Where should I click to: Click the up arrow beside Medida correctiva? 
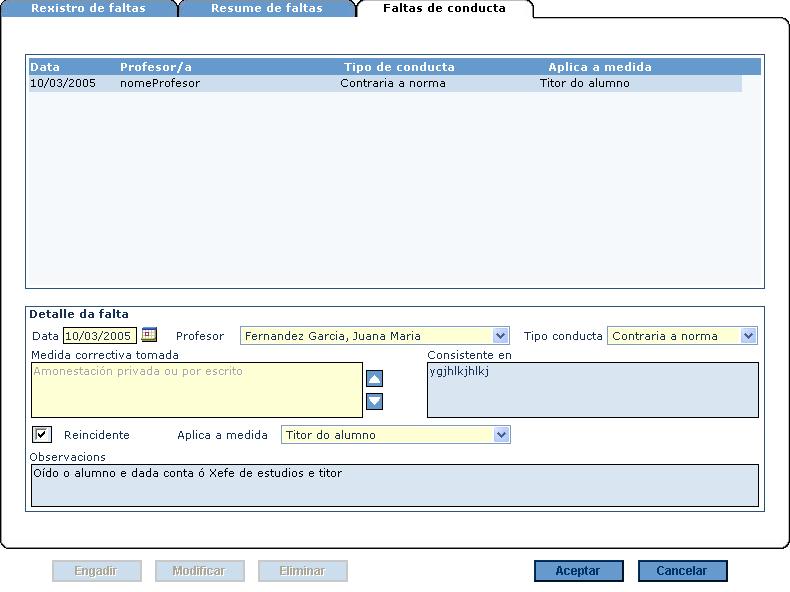pyautogui.click(x=374, y=379)
